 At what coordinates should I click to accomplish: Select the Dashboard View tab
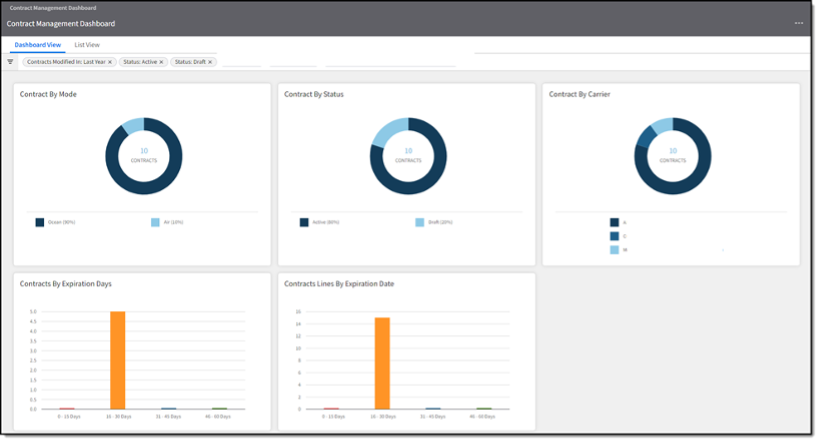(x=38, y=45)
